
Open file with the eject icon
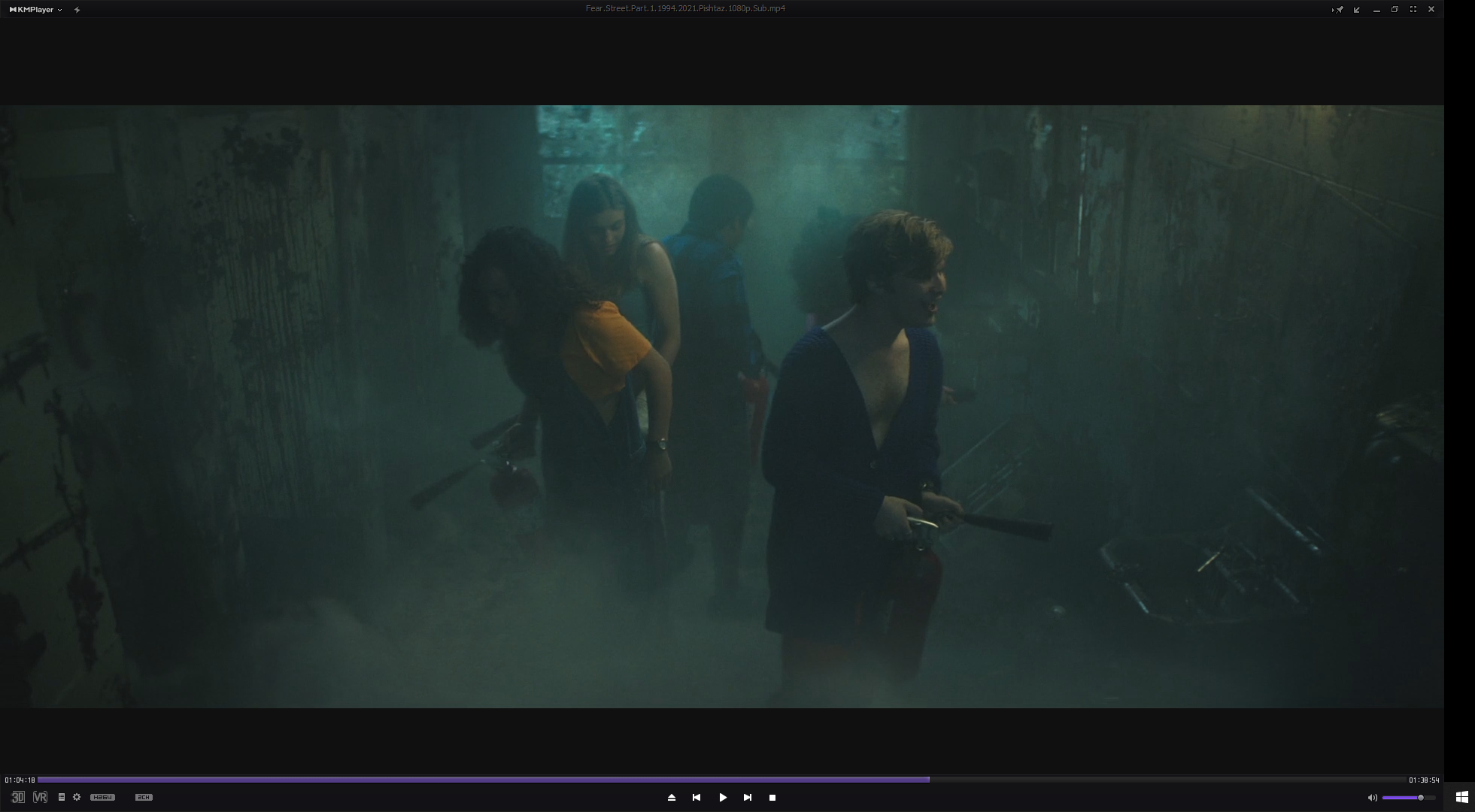coord(672,798)
